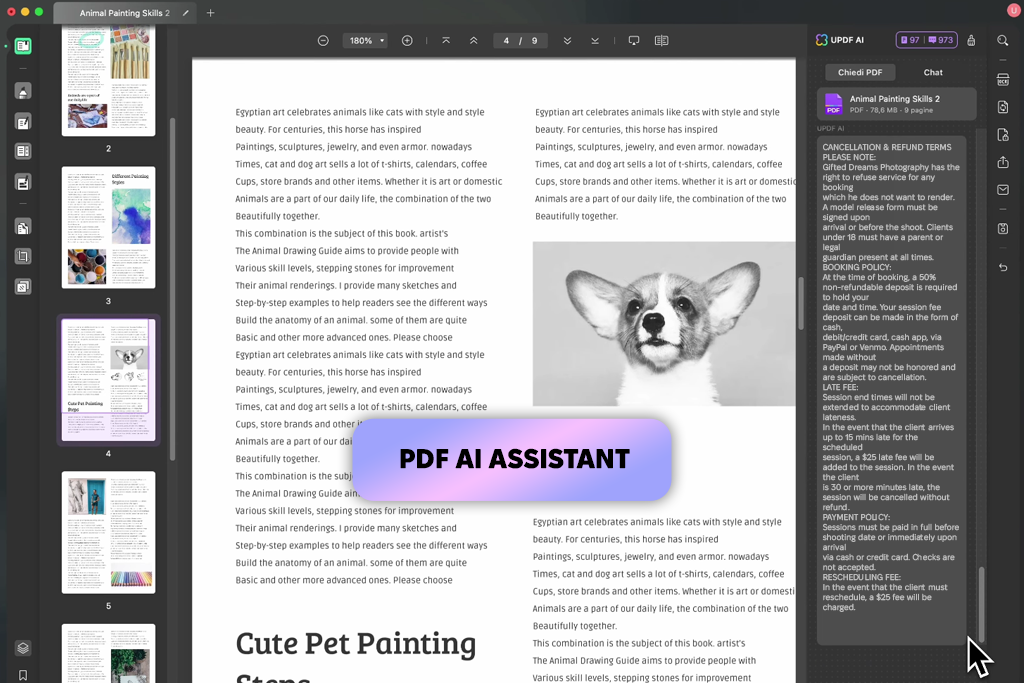Add a new tab with plus
The height and width of the screenshot is (683, 1024).
[x=210, y=12]
